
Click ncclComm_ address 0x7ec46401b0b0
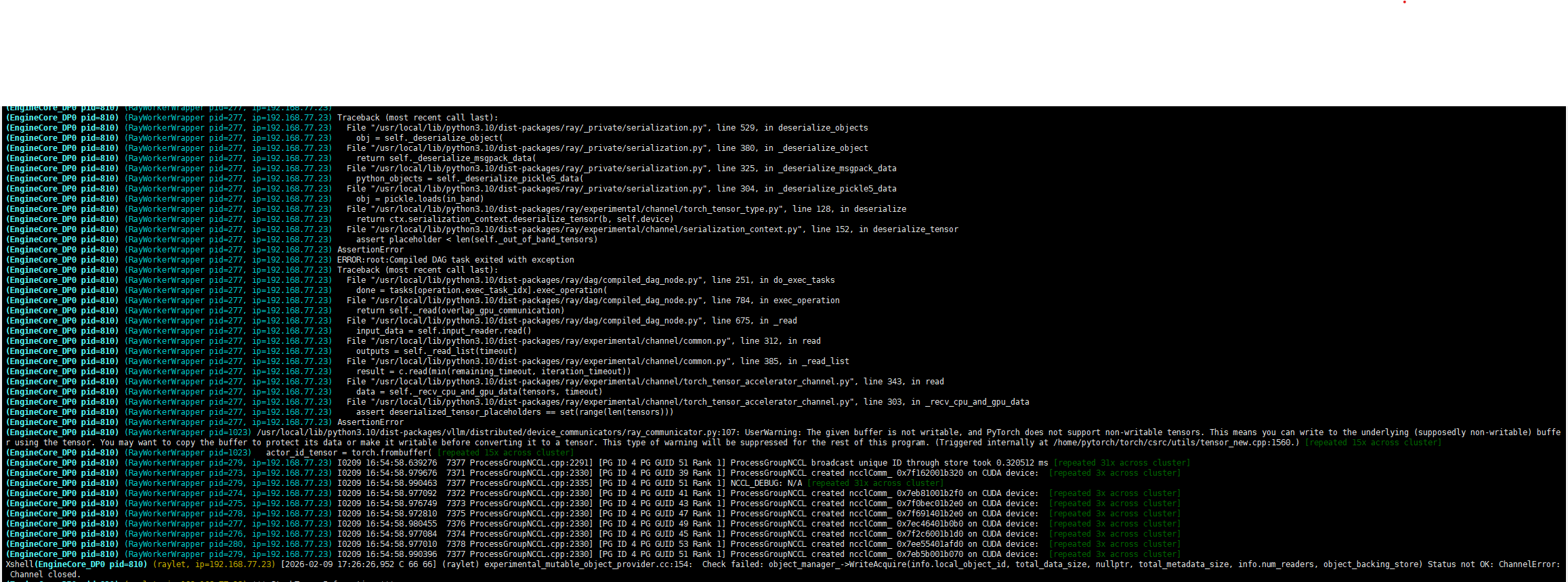pos(930,524)
